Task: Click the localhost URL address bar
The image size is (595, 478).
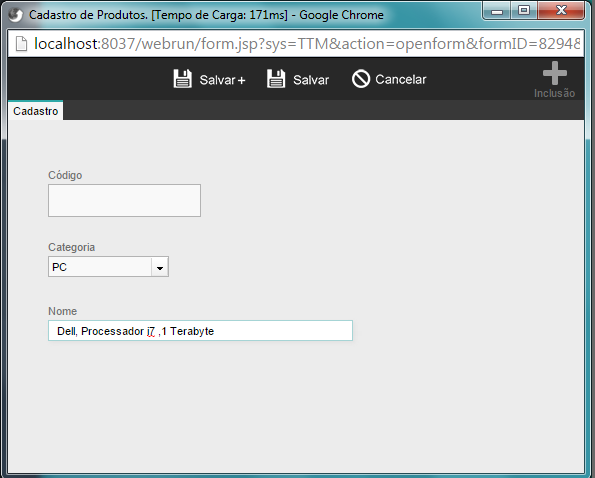Action: [x=296, y=44]
